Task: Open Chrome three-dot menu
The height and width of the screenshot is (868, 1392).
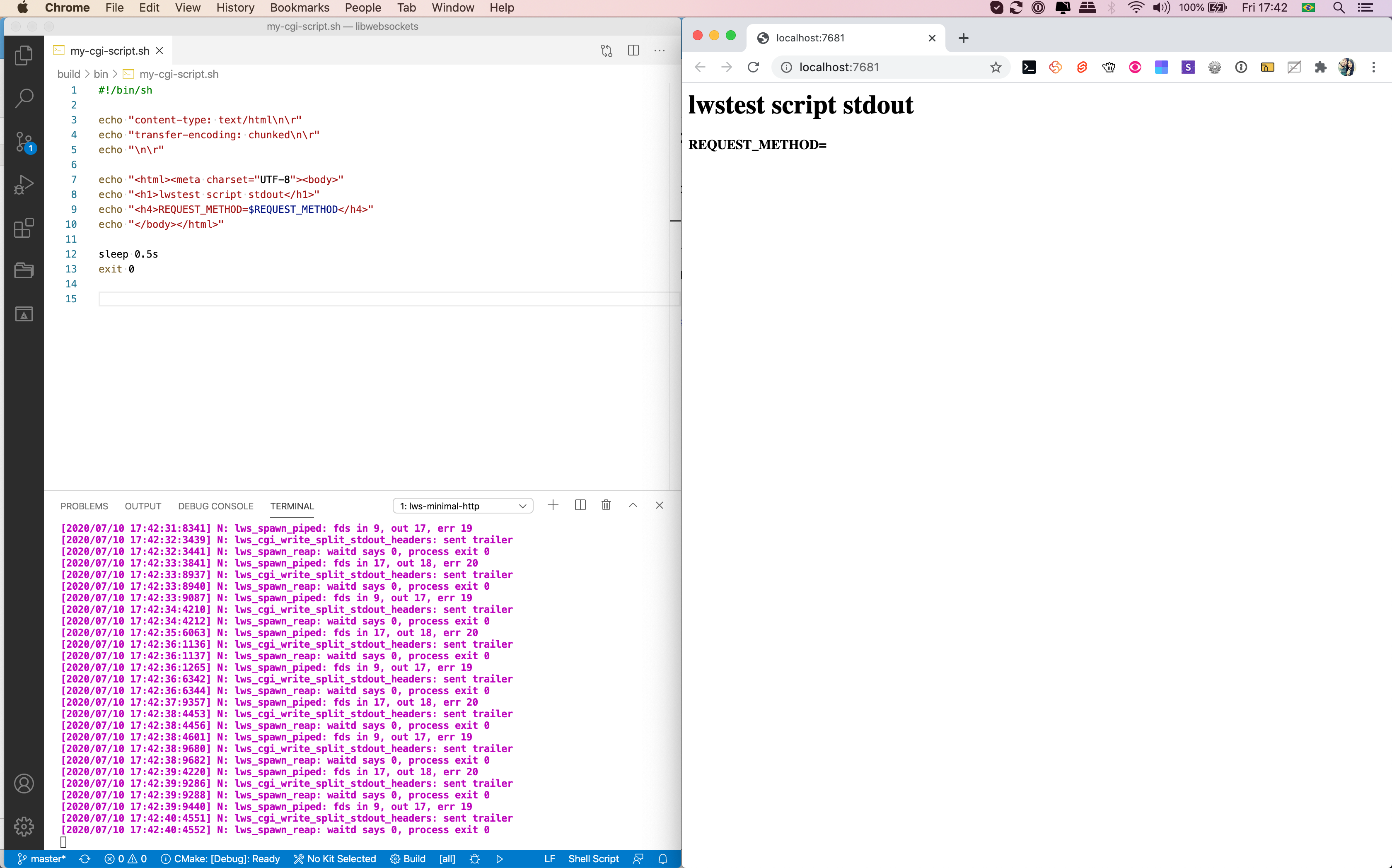Action: click(1374, 67)
